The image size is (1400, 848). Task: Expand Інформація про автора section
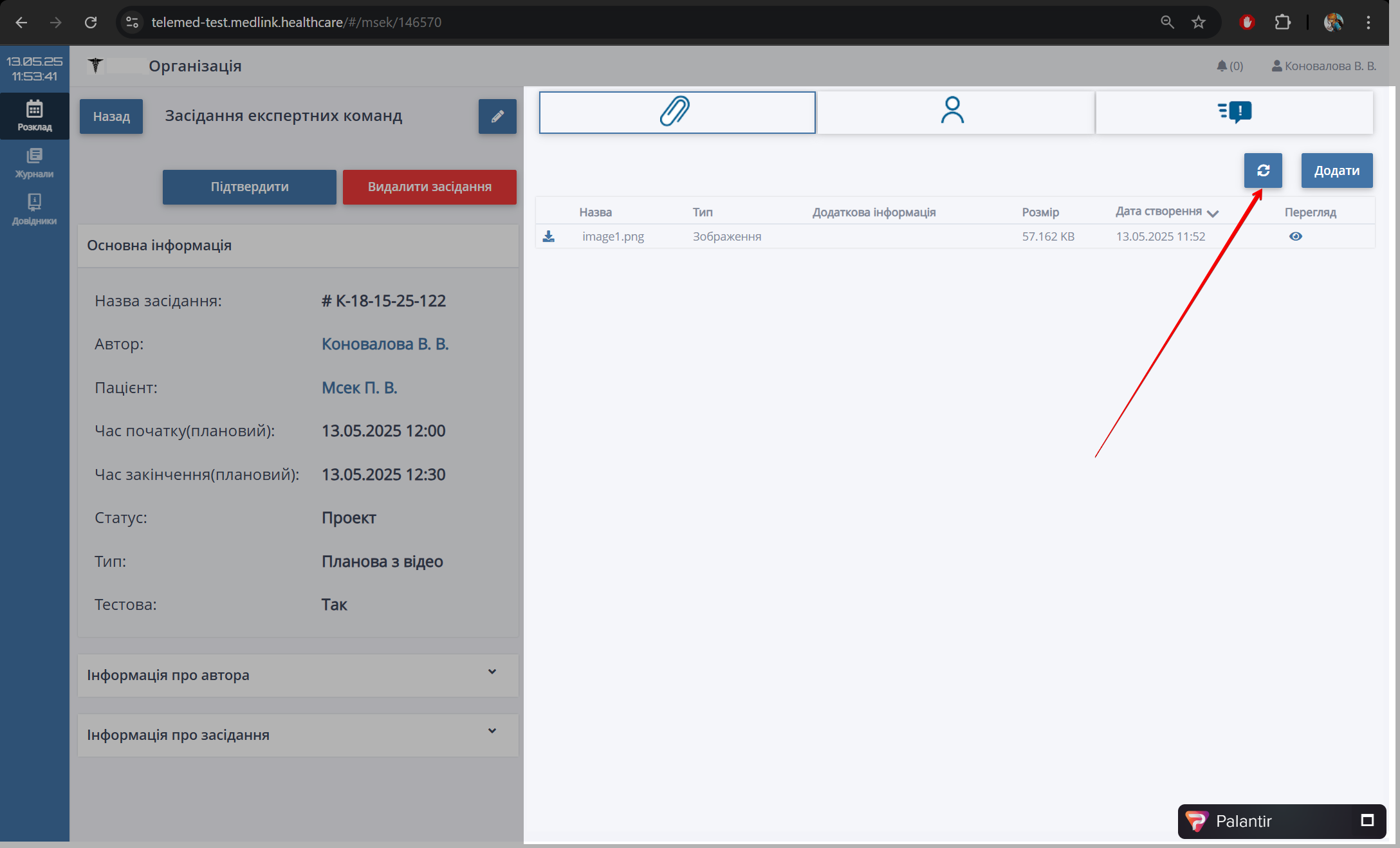tap(492, 672)
